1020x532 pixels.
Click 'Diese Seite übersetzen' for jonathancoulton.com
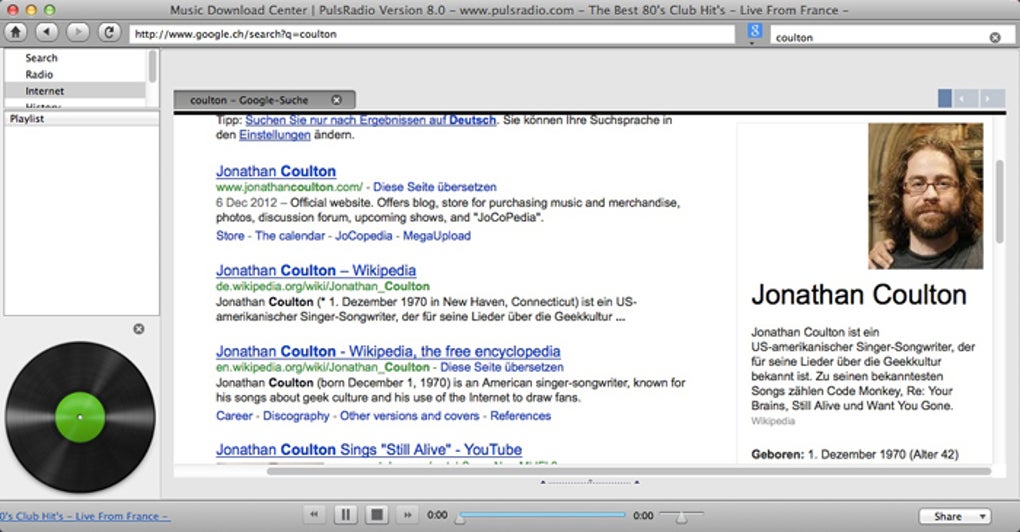[435, 187]
